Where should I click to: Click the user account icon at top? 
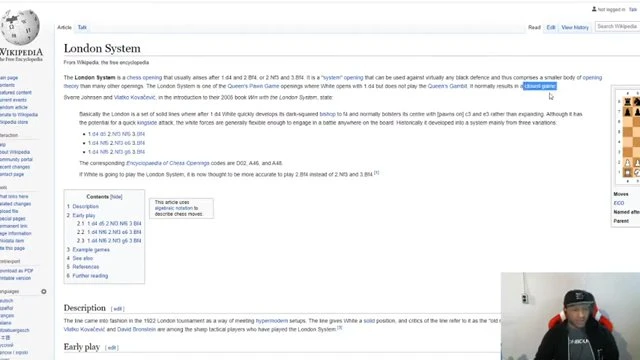click(x=594, y=9)
